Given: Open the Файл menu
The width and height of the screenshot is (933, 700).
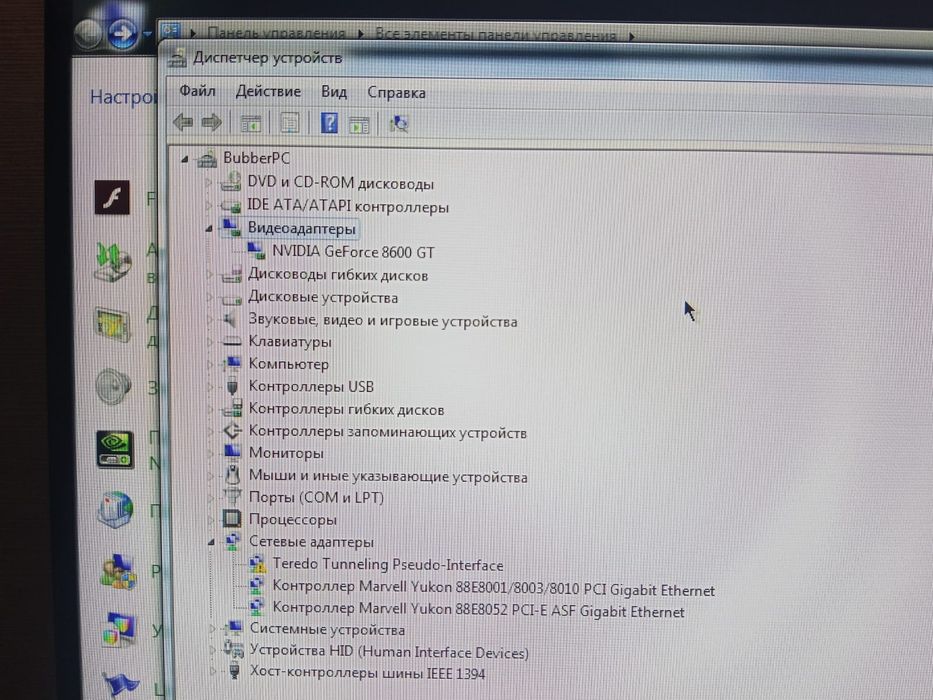Looking at the screenshot, I should click(x=198, y=90).
